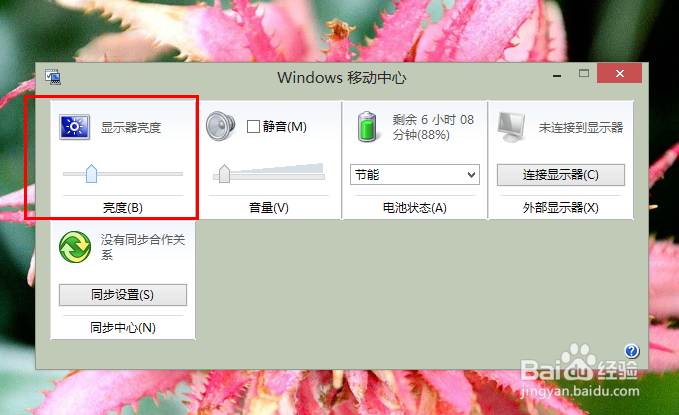Click the 音量(V) label

268,208
